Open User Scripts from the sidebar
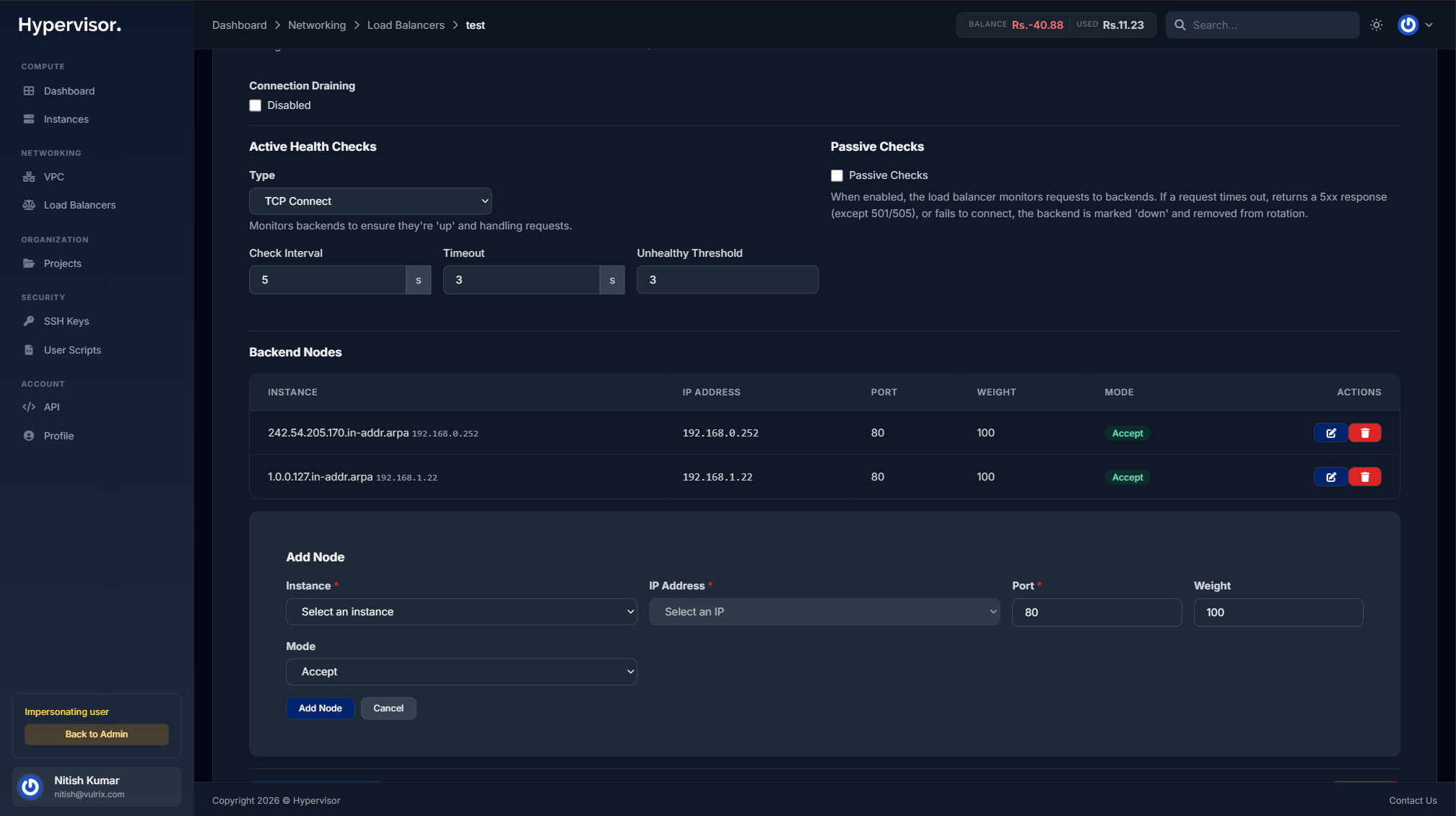This screenshot has height=816, width=1456. click(71, 349)
